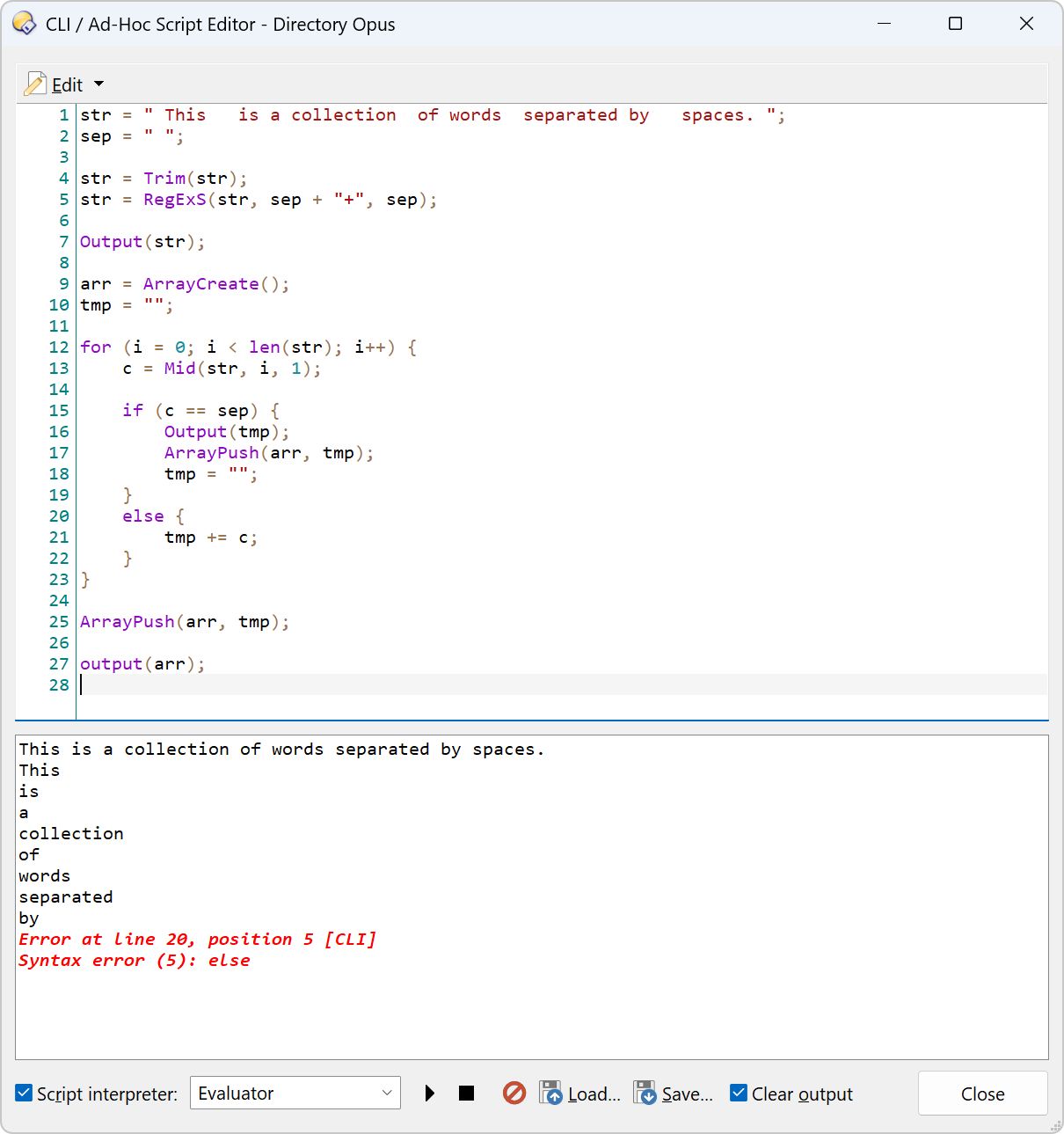Click the else keyword on line 20
Viewport: 1064px width, 1134px height.
point(143,516)
